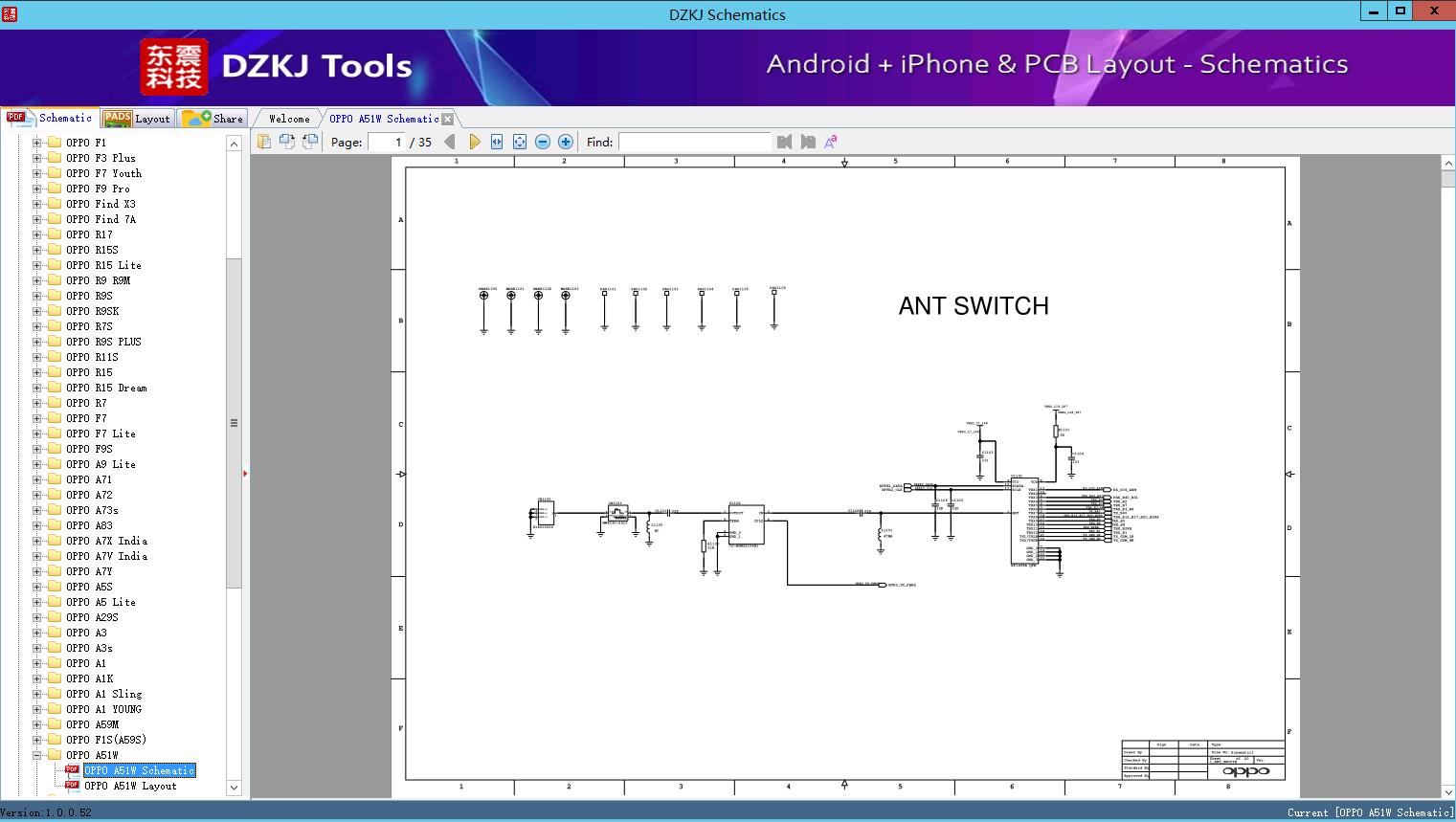Image resolution: width=1456 pixels, height=822 pixels.
Task: Click the page number input field
Action: tap(387, 142)
